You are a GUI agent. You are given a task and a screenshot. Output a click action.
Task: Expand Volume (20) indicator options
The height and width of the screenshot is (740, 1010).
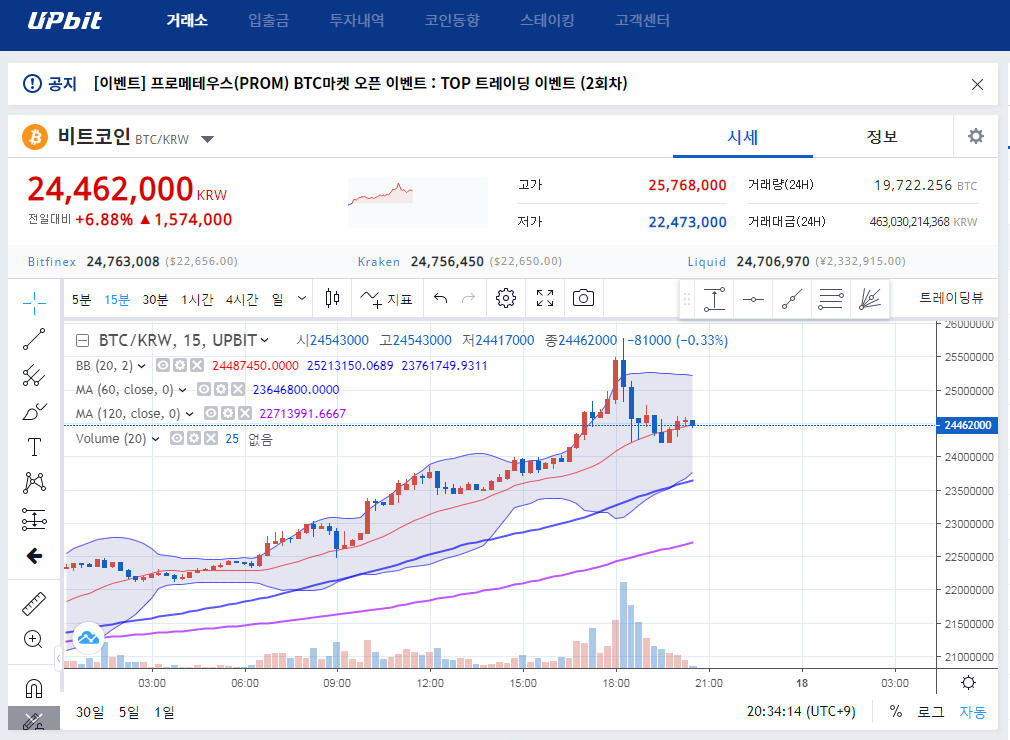click(x=155, y=439)
